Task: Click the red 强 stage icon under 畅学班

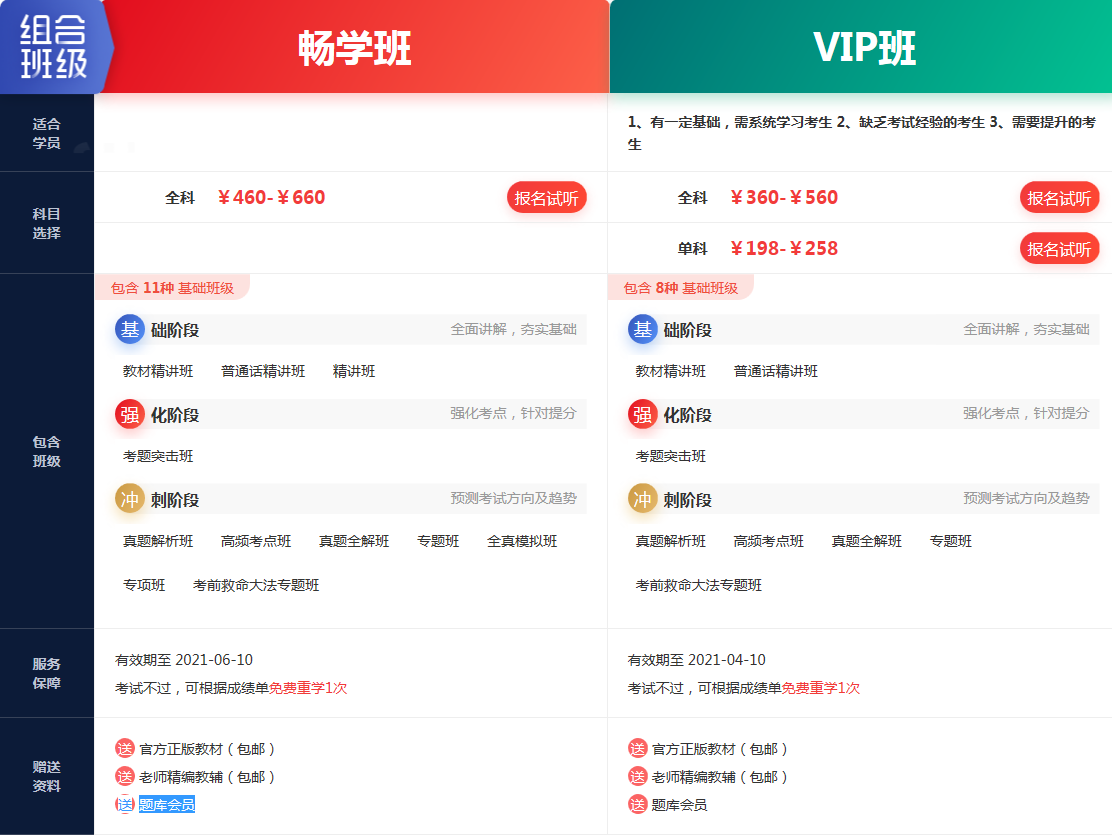Action: click(130, 414)
